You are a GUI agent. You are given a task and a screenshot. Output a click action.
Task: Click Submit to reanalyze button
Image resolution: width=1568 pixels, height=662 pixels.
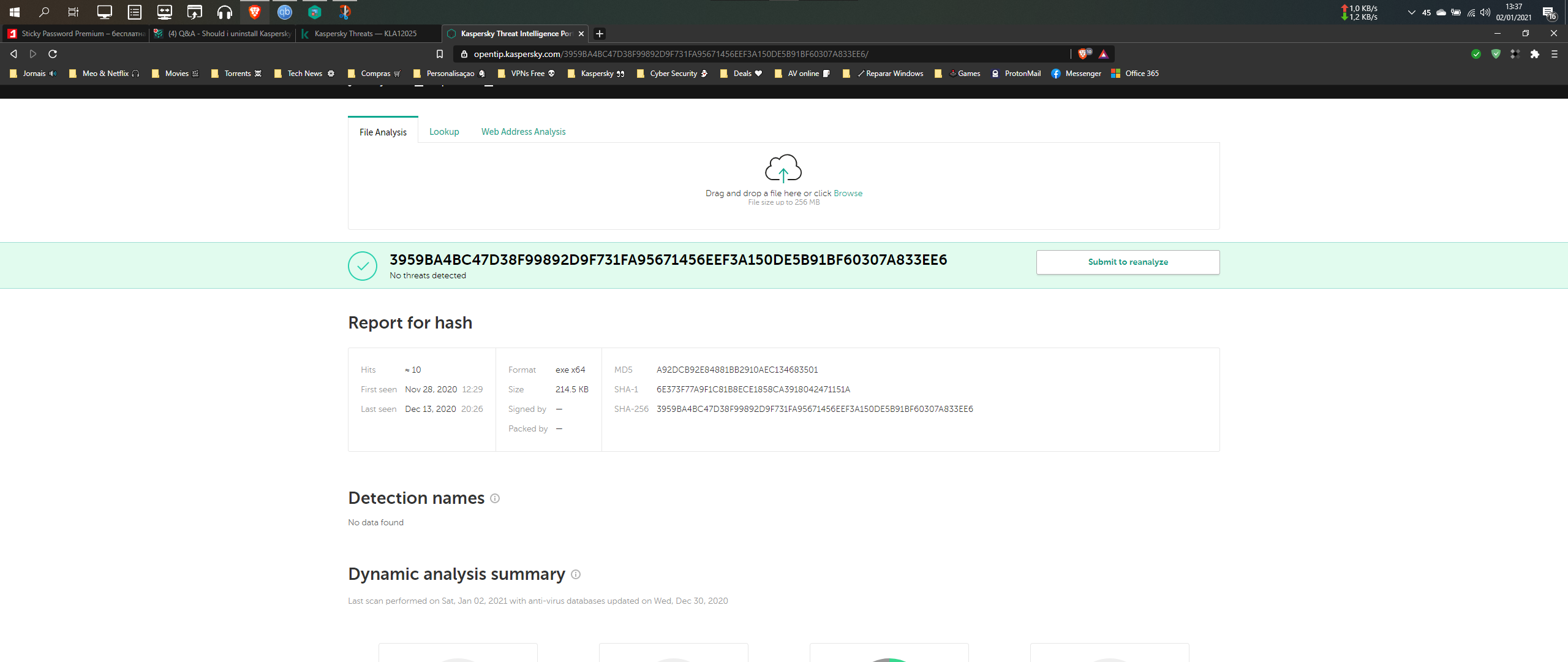pos(1128,262)
